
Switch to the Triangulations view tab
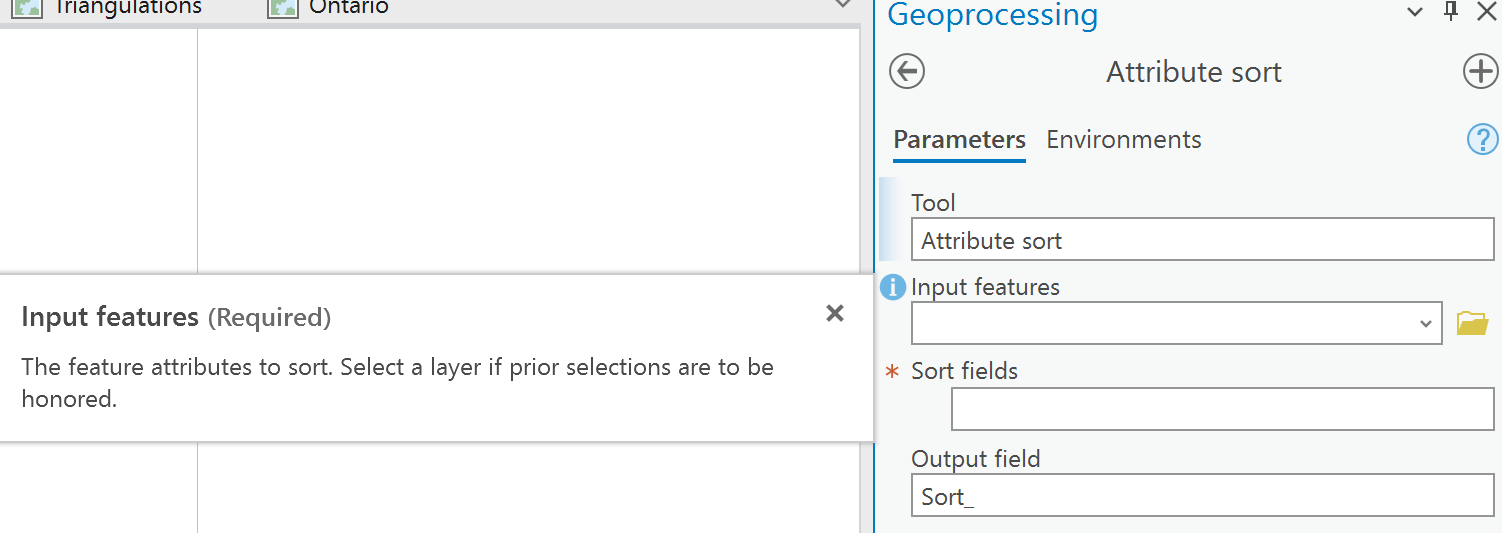[127, 8]
